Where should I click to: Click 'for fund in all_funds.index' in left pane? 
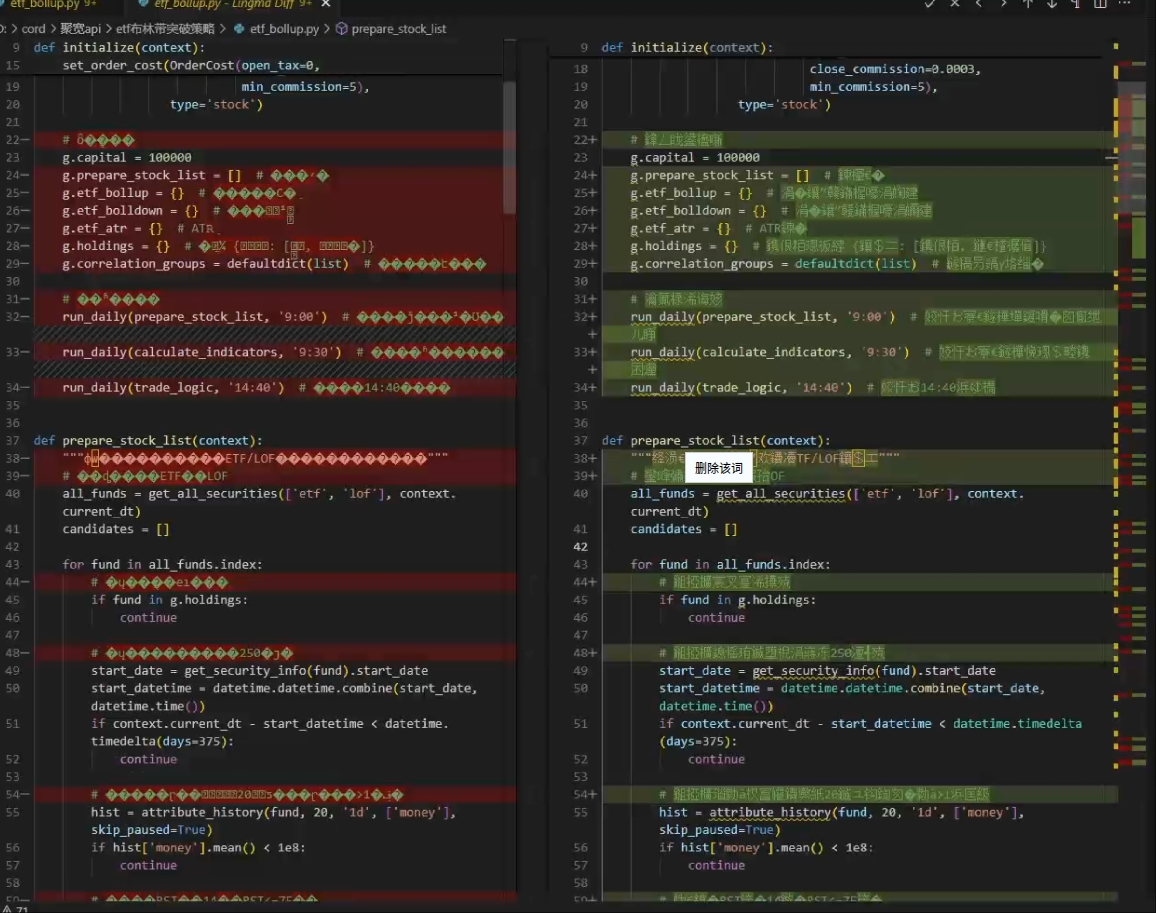tap(162, 564)
